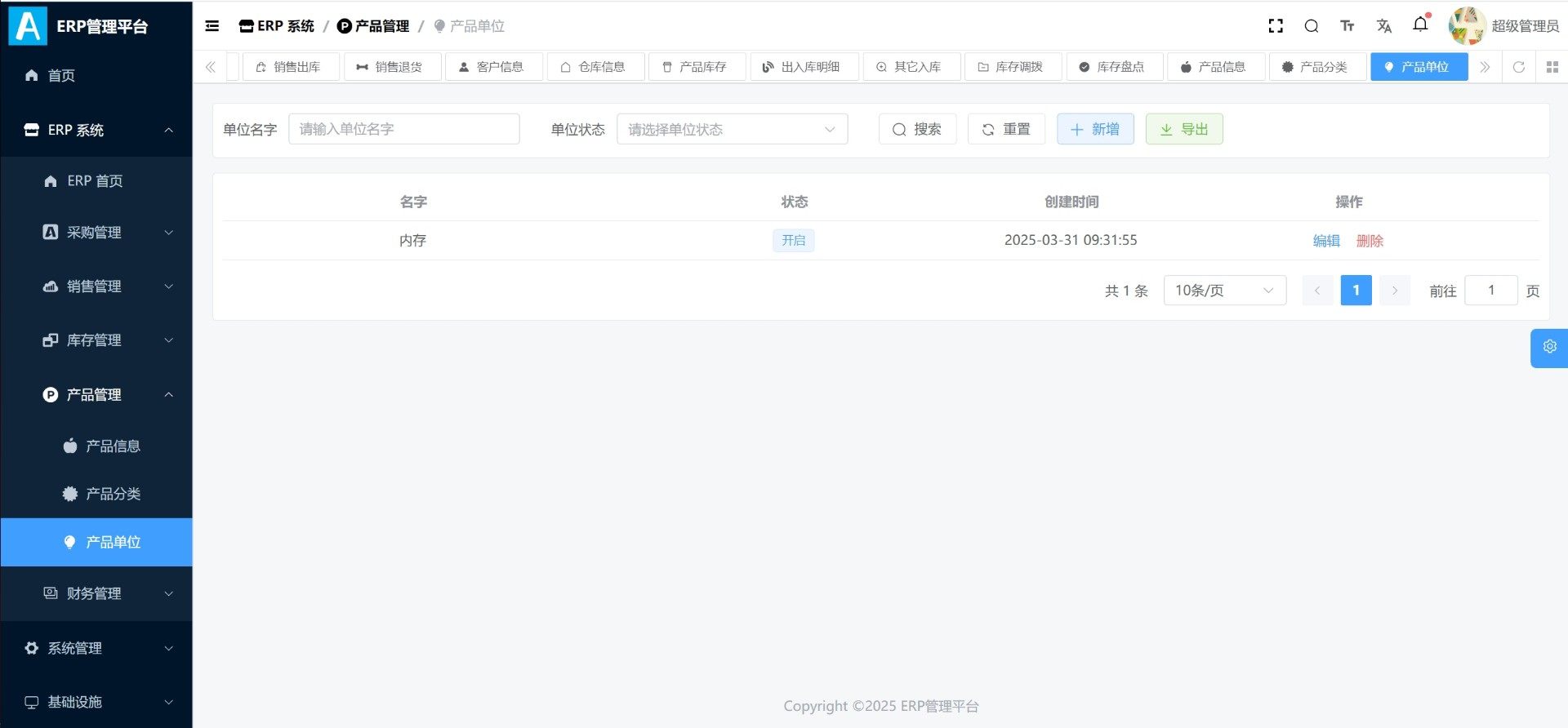Open the 10条/页 page size dropdown
Image resolution: width=1568 pixels, height=728 pixels.
[1225, 291]
